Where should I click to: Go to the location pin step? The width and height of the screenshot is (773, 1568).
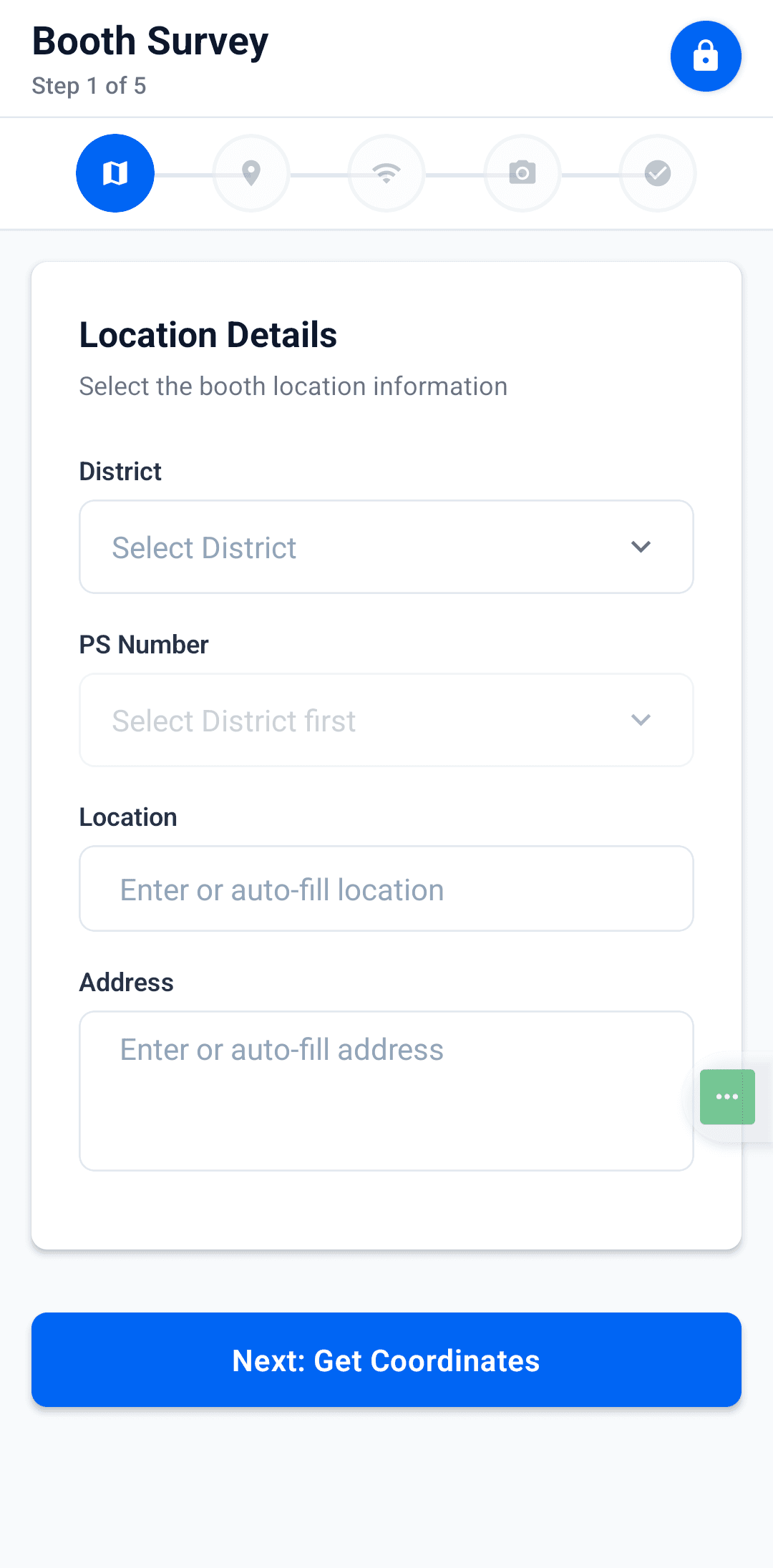pos(251,173)
